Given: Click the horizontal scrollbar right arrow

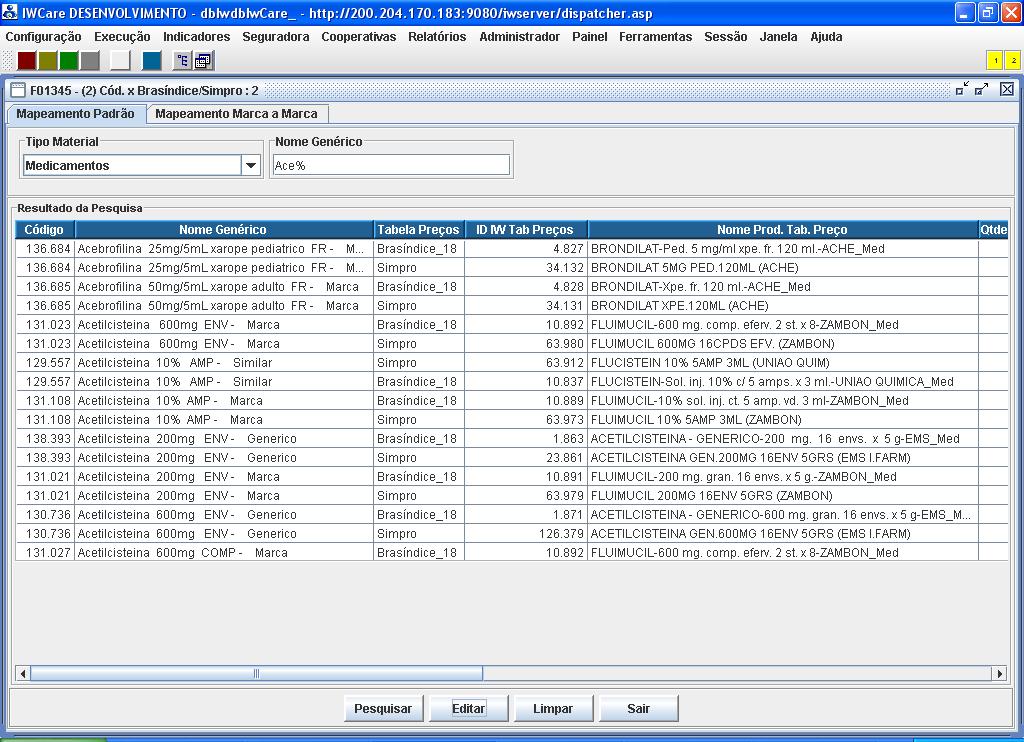Looking at the screenshot, I should coord(999,673).
